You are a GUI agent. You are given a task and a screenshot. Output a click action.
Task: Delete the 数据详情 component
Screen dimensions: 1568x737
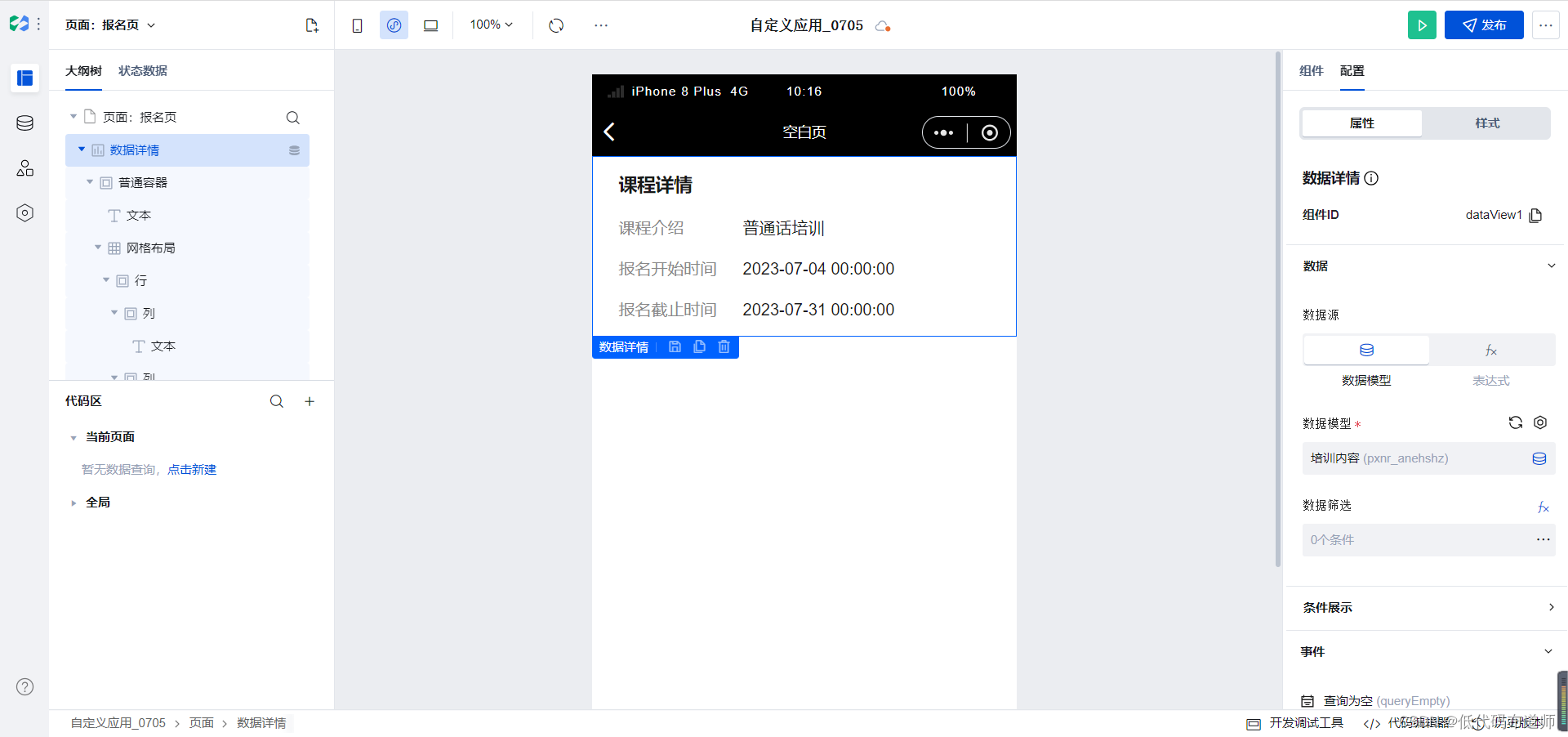[x=724, y=347]
